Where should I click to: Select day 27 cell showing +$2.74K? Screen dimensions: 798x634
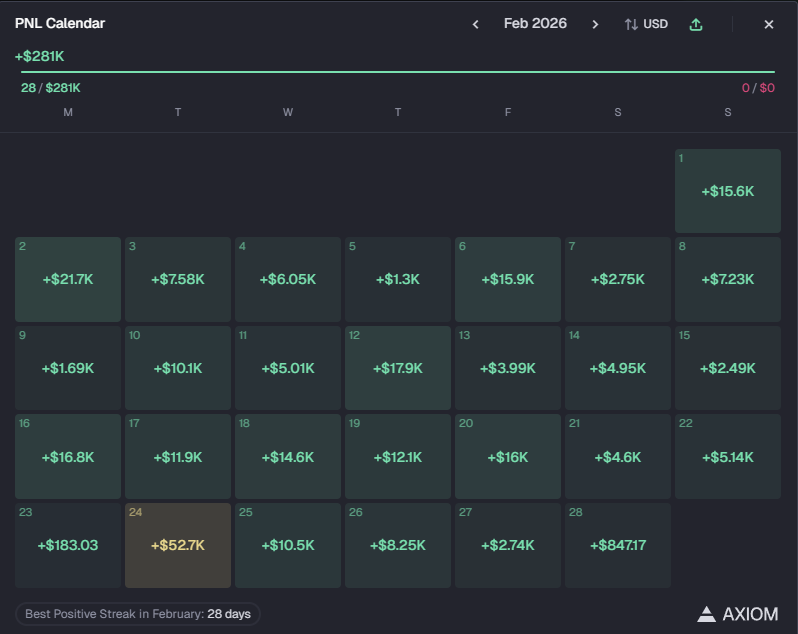[x=507, y=545]
